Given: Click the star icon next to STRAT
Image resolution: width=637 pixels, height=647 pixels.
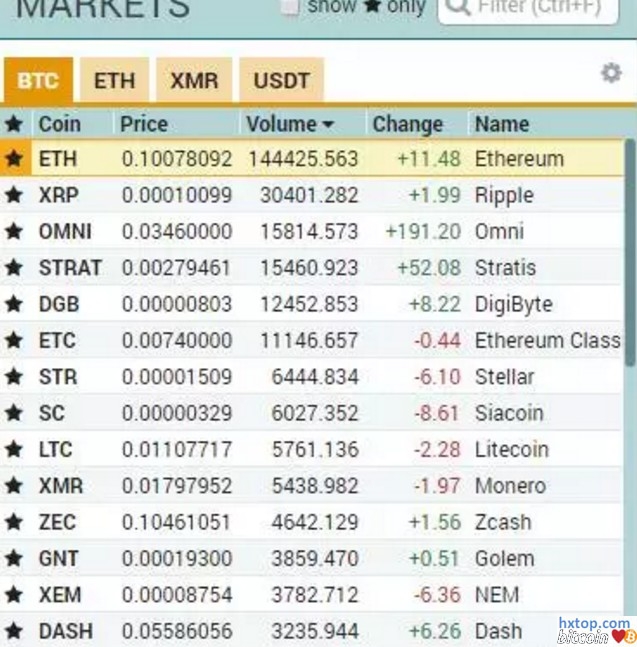Looking at the screenshot, I should [x=14, y=268].
